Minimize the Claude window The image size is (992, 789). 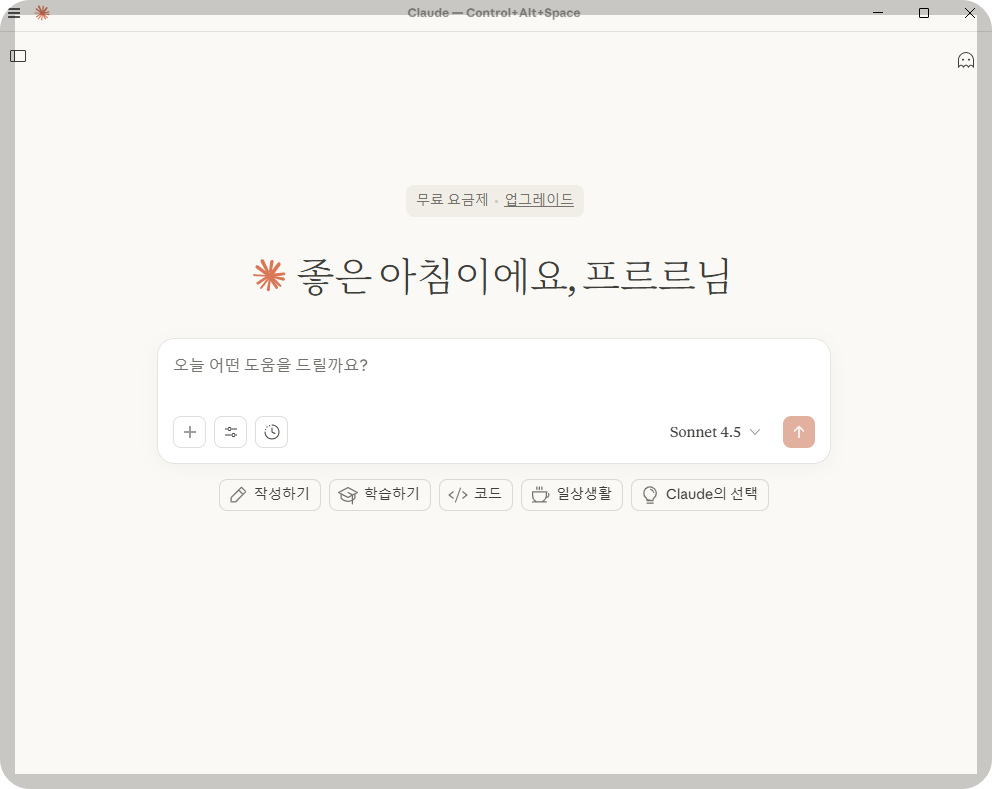[878, 13]
